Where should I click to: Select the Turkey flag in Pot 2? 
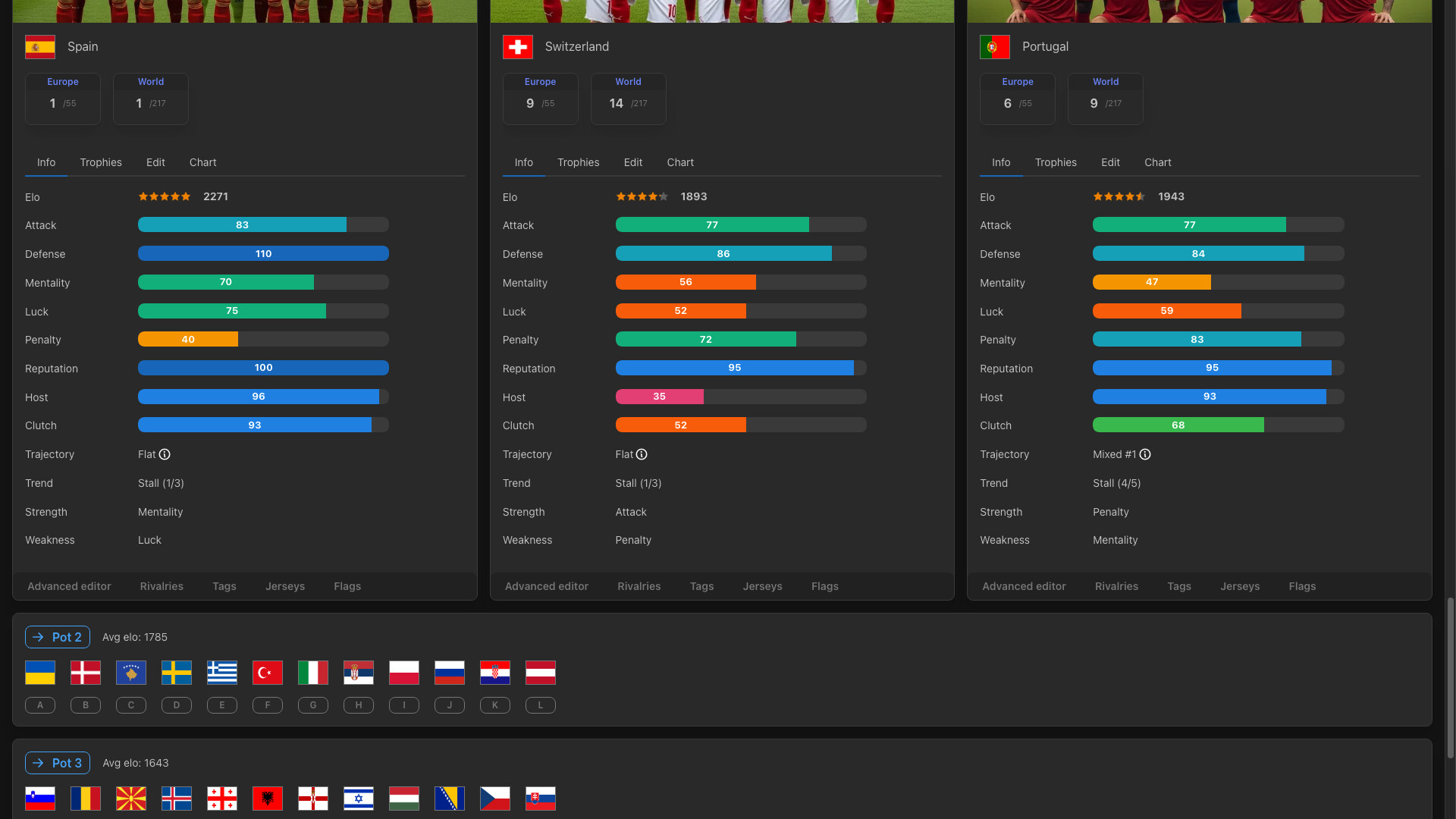click(x=268, y=673)
